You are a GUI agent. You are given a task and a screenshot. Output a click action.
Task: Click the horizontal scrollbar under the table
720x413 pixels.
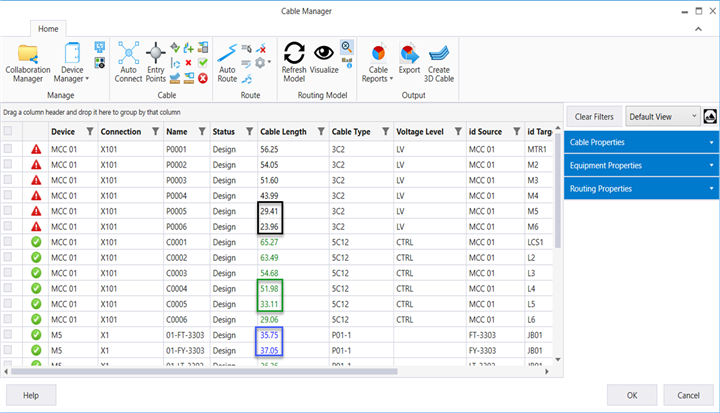(204, 371)
